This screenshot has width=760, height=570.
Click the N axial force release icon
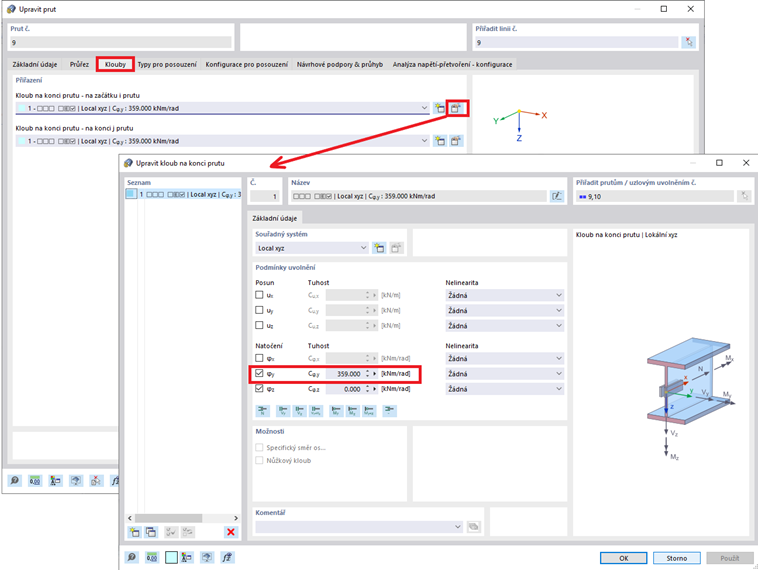click(262, 411)
